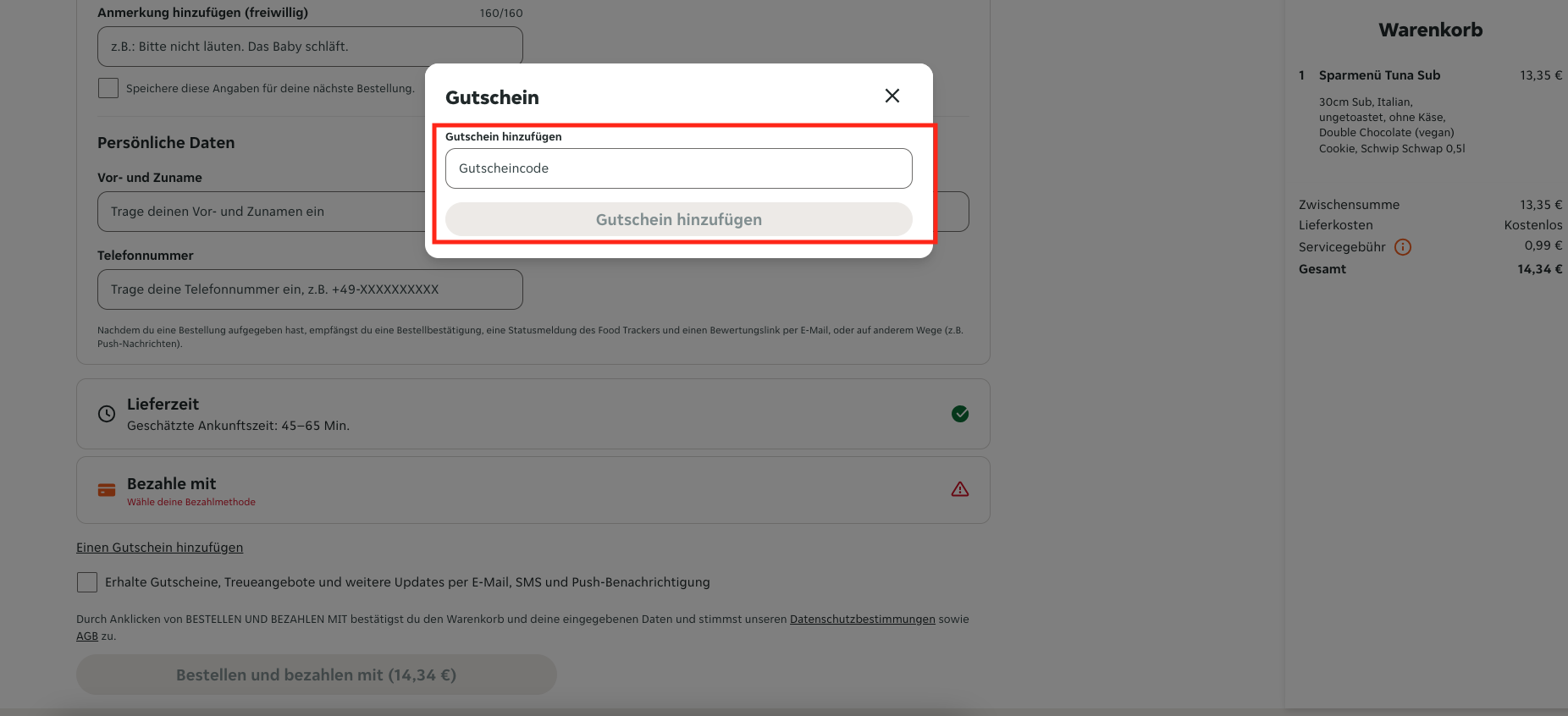Click the 'Kostenlos' Lieferkosten value

1533,225
